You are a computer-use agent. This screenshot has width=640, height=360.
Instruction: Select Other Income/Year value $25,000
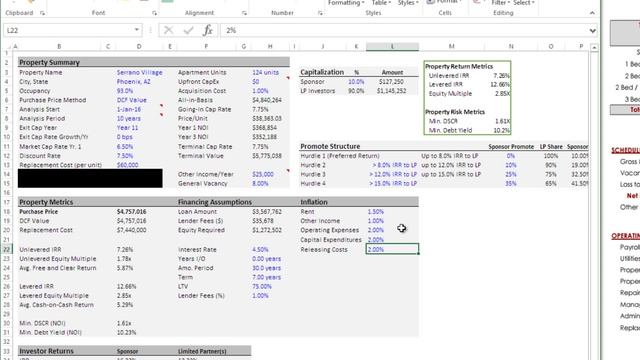click(x=263, y=174)
